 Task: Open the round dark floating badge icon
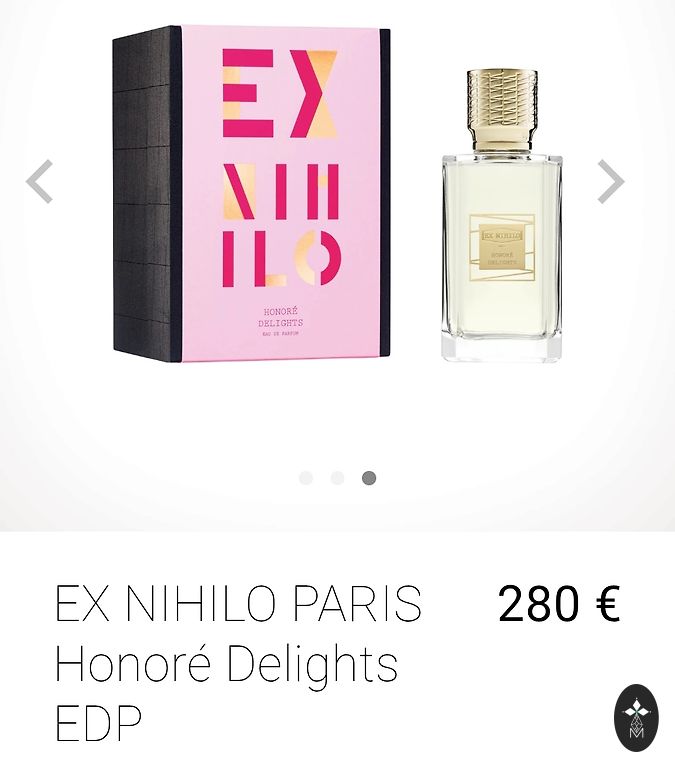(636, 718)
